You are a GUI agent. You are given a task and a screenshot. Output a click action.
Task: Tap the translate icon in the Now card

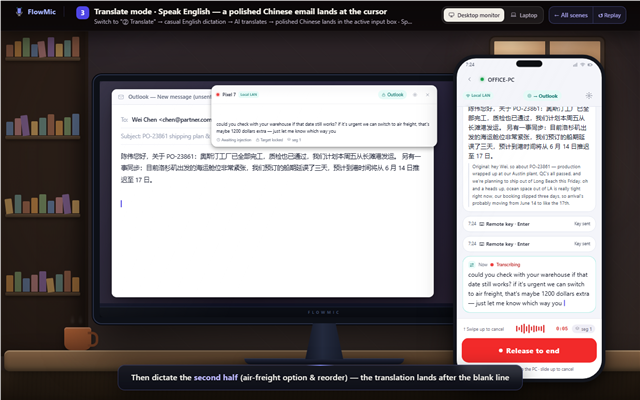pyautogui.click(x=472, y=264)
